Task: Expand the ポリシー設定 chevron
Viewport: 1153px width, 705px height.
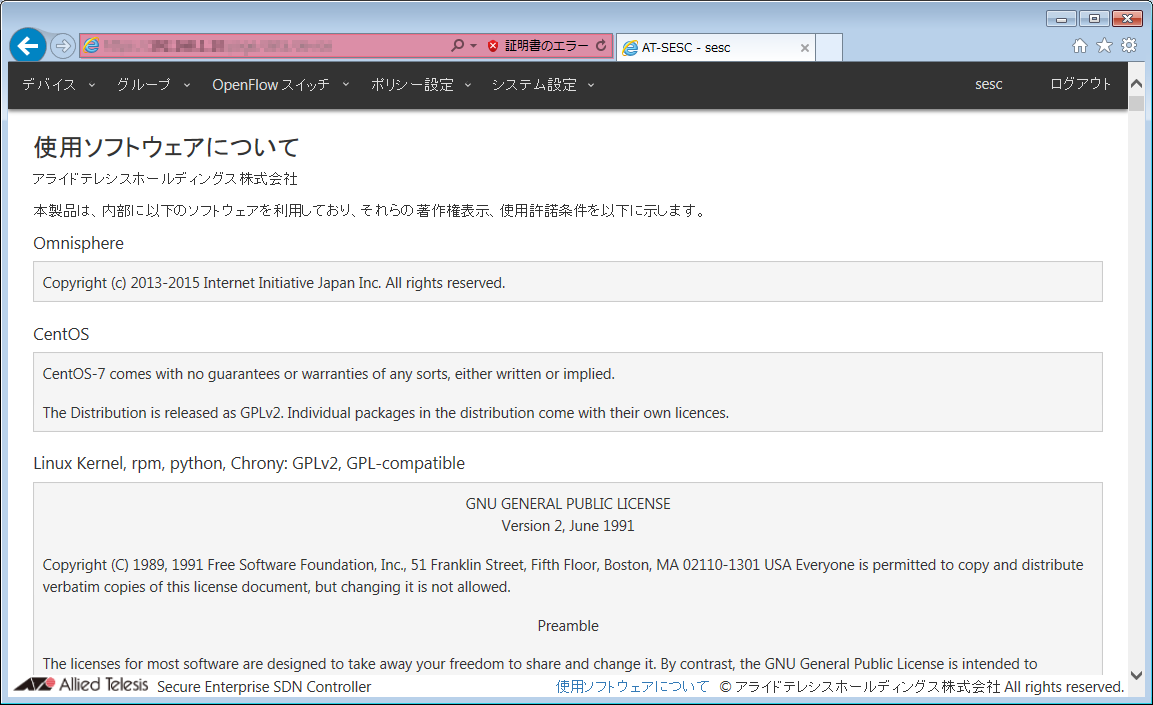Action: click(x=468, y=85)
